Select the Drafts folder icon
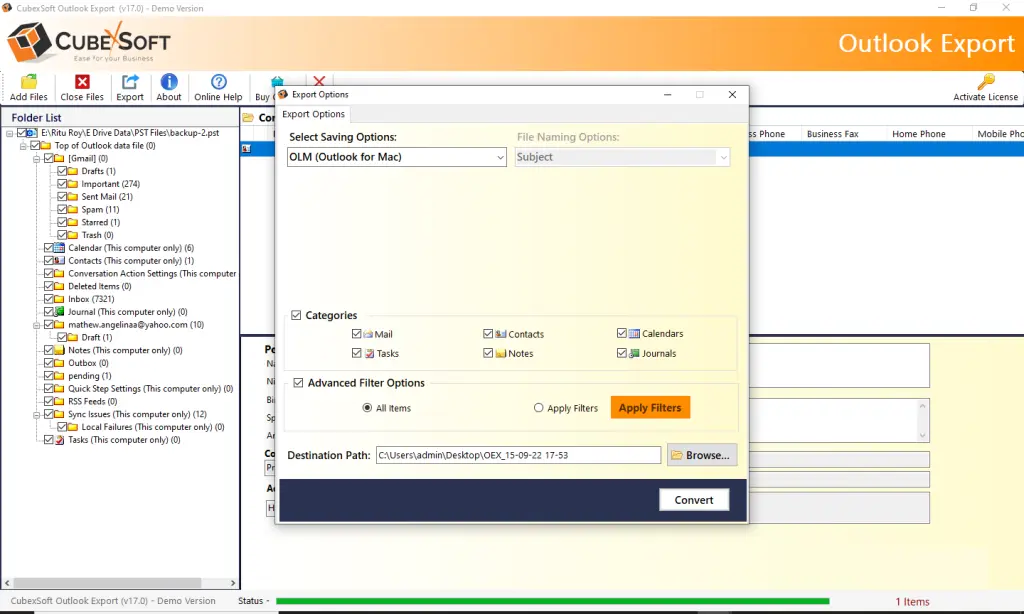Viewport: 1024px width, 614px height. [72, 171]
